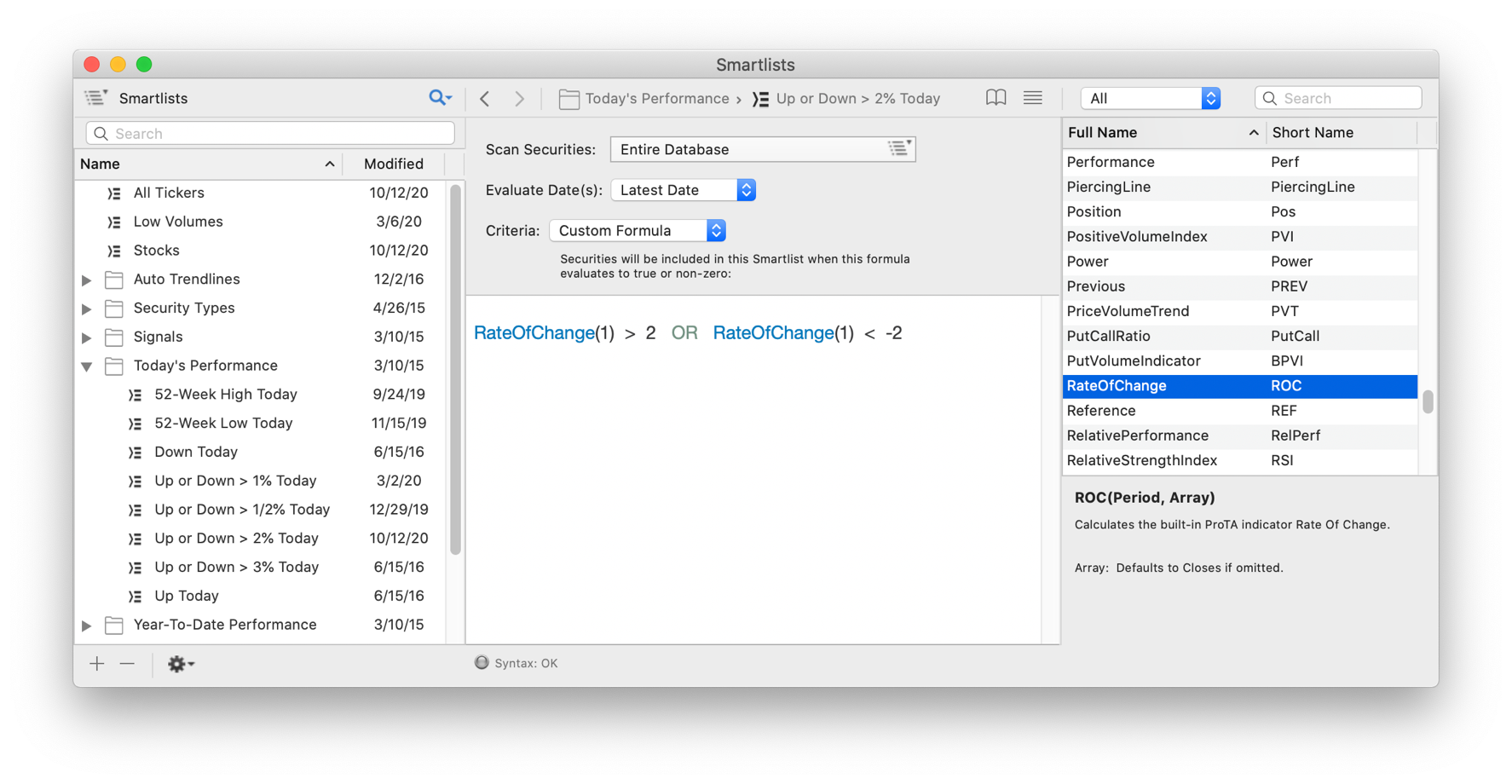Collapse the Today's Performance folder
The height and width of the screenshot is (784, 1512).
tap(86, 366)
